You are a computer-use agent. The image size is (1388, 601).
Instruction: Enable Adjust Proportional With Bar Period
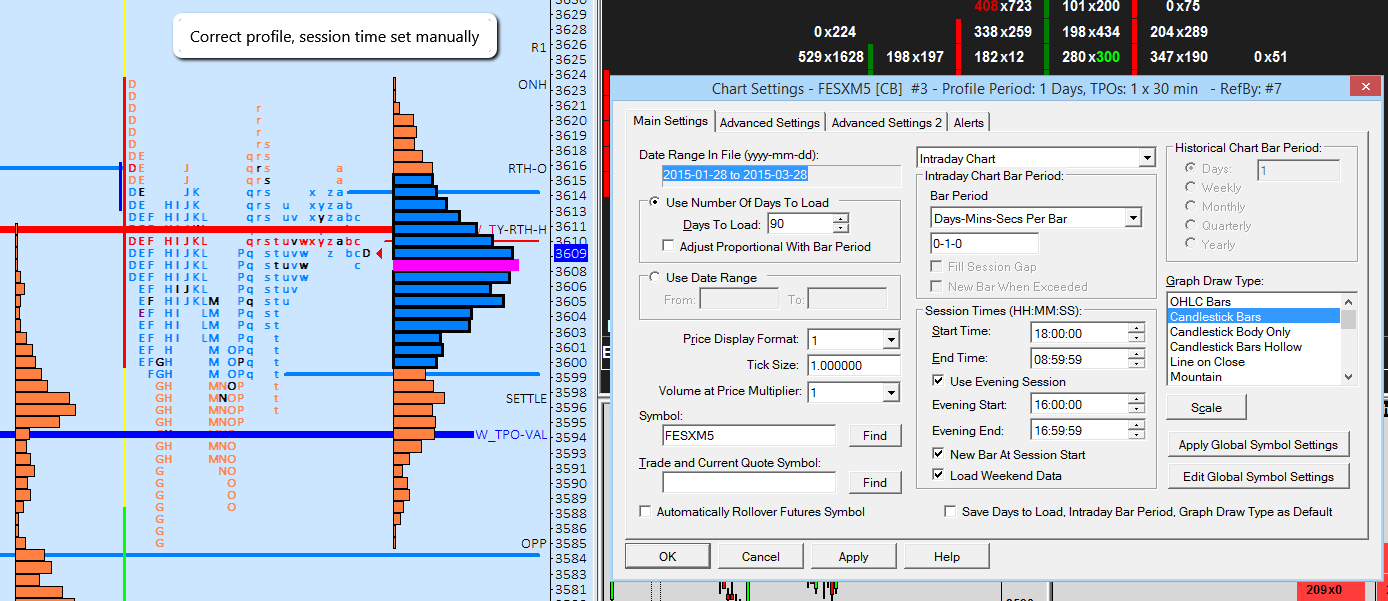[669, 246]
